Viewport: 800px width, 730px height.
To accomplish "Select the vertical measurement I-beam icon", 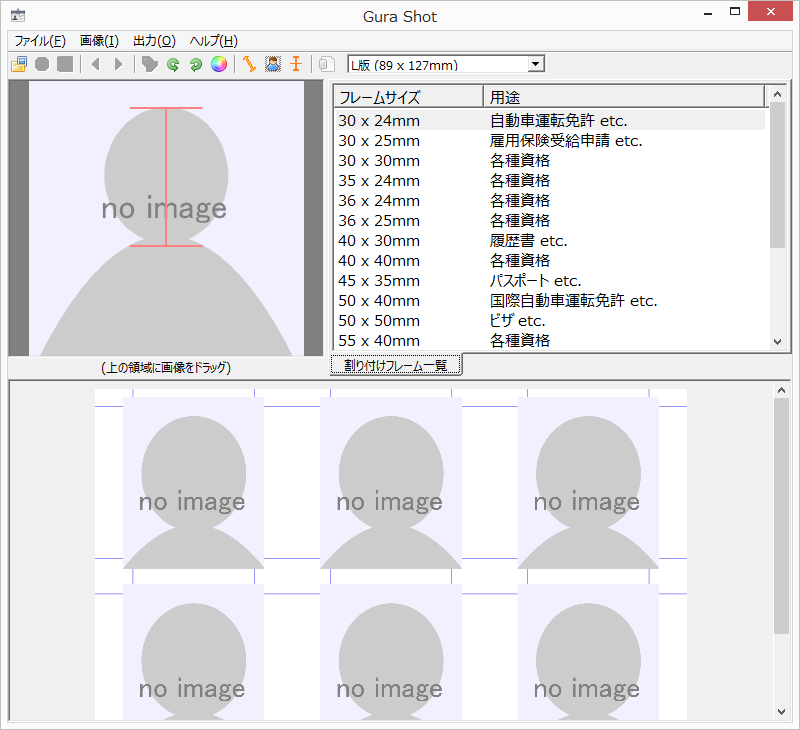I will [296, 64].
